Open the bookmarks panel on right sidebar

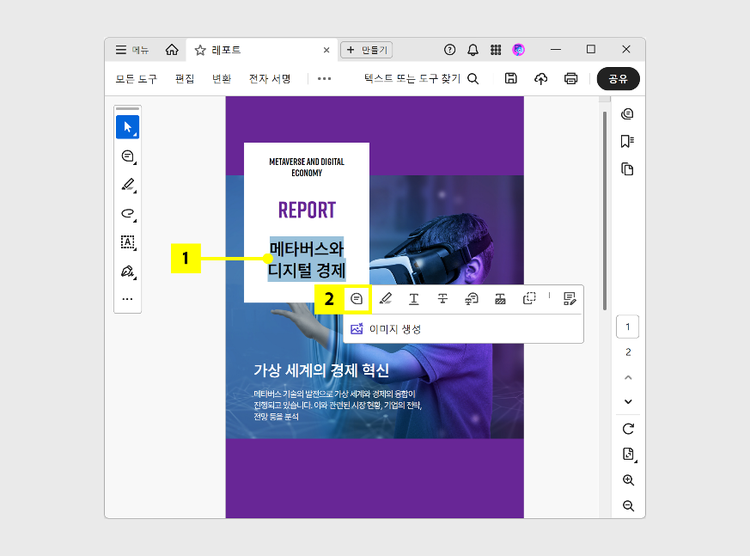(628, 141)
